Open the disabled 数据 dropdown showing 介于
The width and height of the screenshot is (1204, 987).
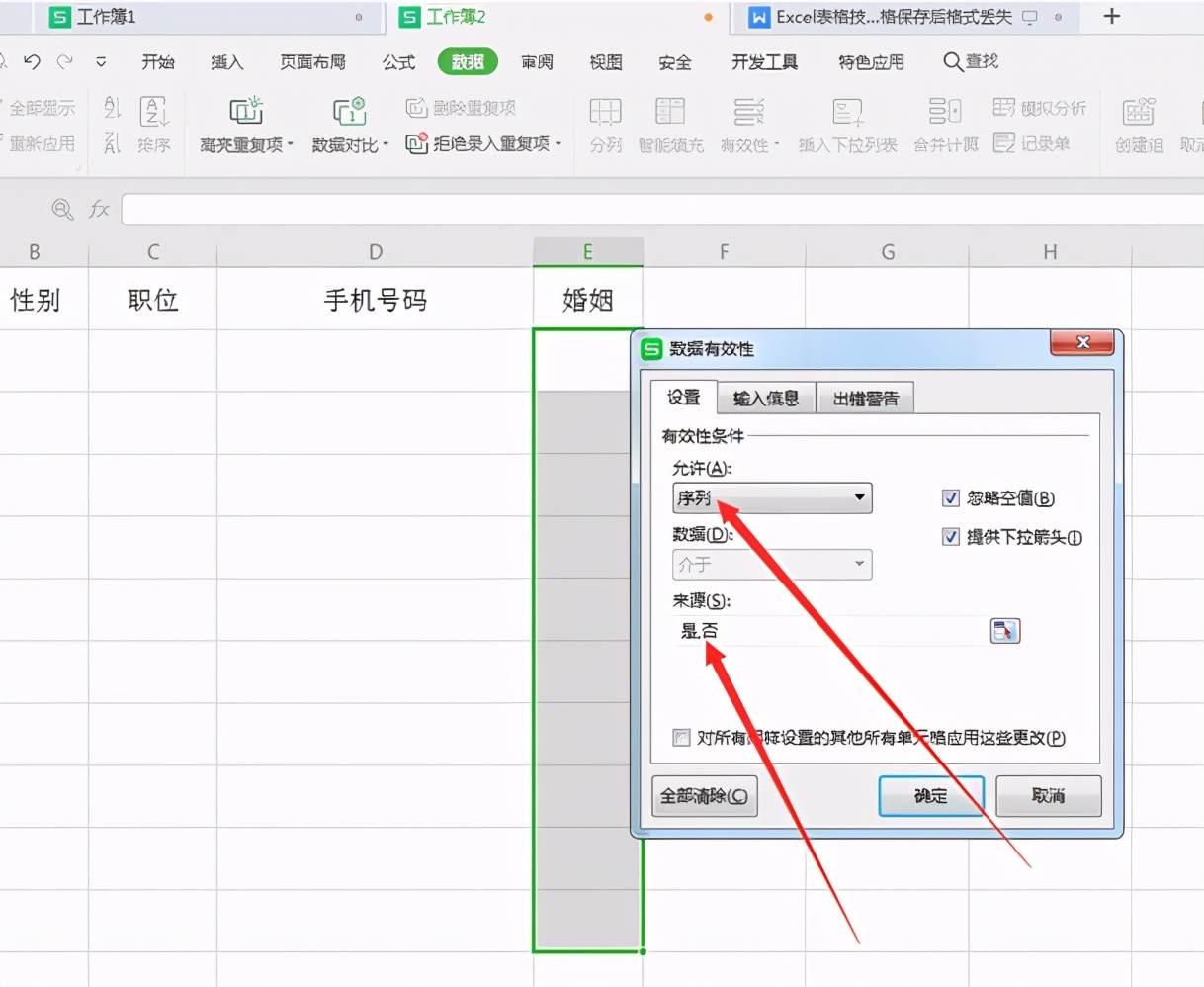click(x=772, y=564)
